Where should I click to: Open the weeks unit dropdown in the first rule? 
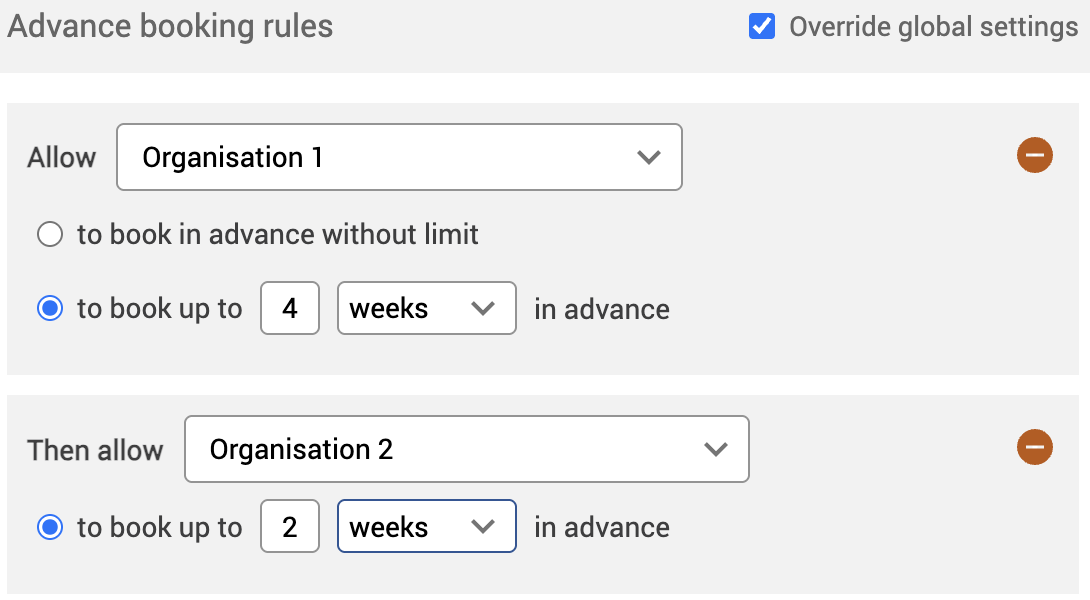[426, 308]
